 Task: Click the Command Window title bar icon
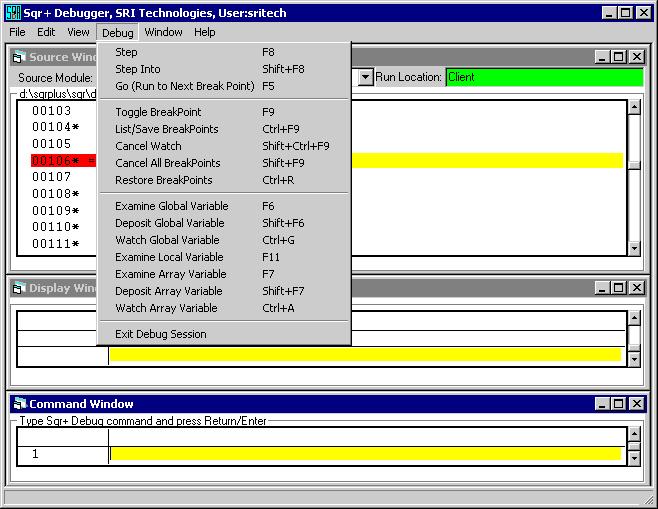[19, 404]
